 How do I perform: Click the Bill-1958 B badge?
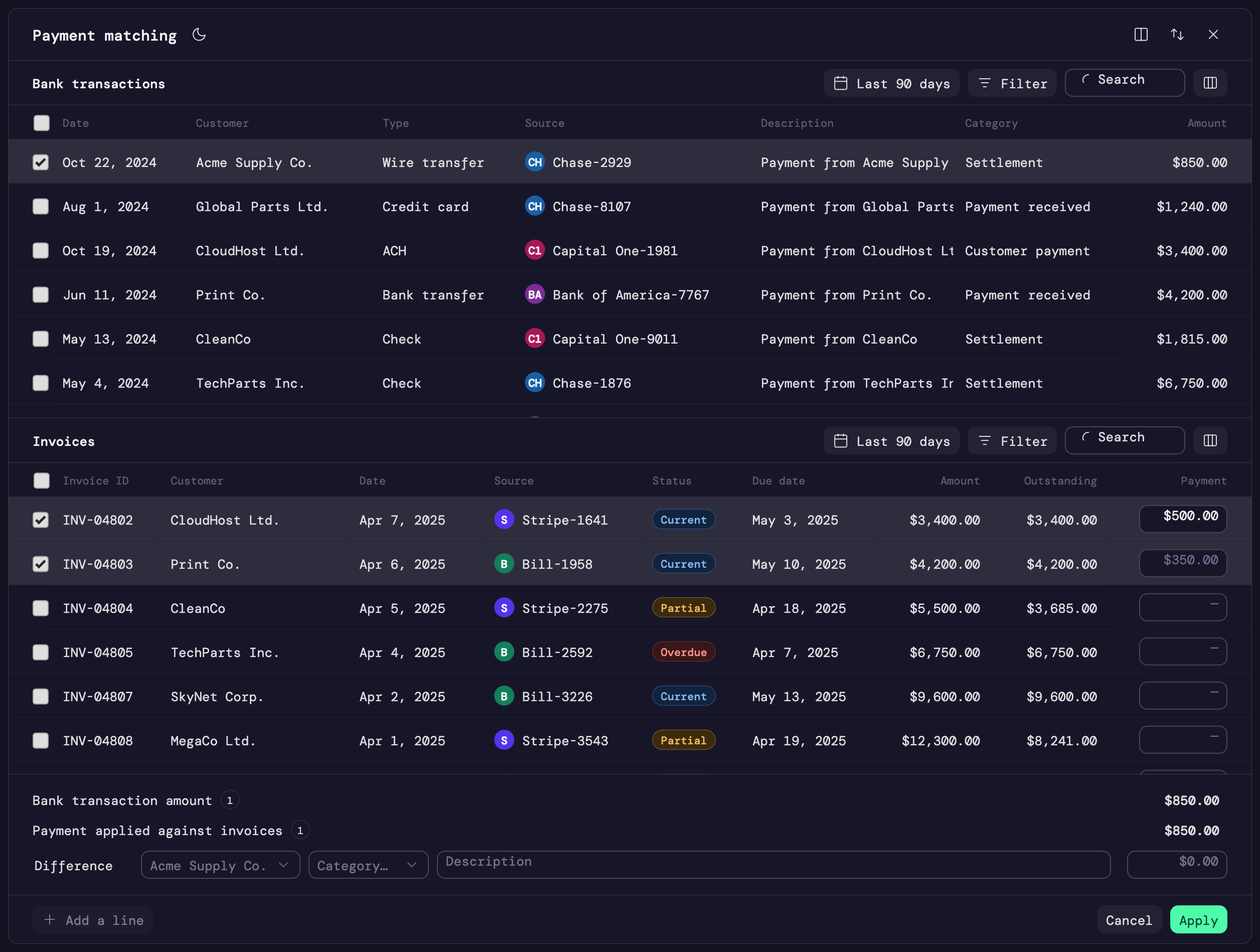[x=504, y=563]
